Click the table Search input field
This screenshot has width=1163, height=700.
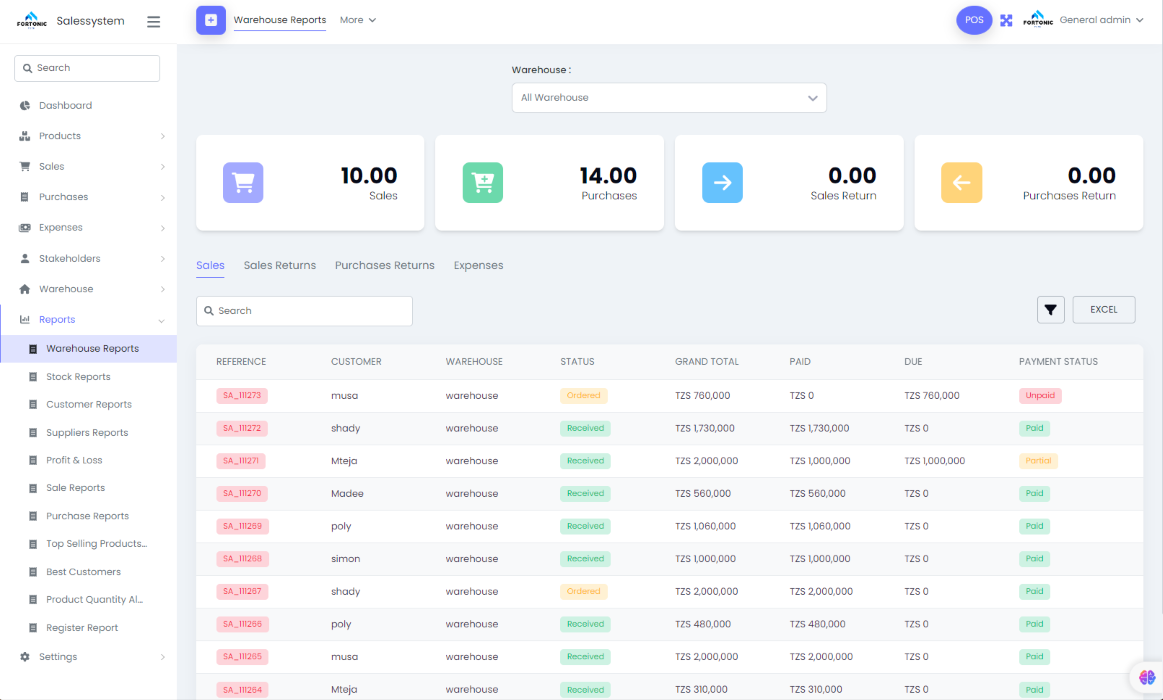(304, 311)
